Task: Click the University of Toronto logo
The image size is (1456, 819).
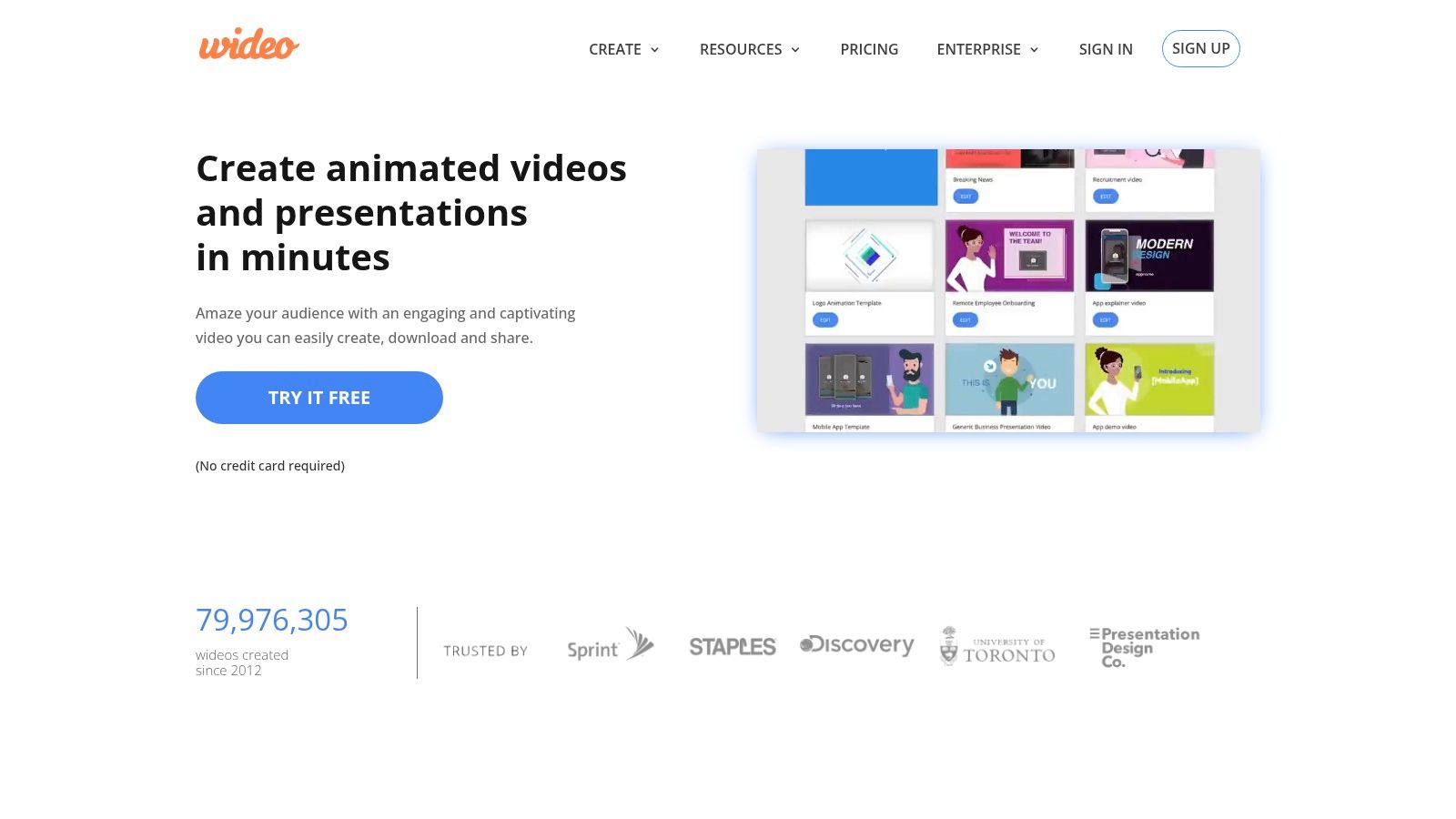Action: tap(996, 645)
